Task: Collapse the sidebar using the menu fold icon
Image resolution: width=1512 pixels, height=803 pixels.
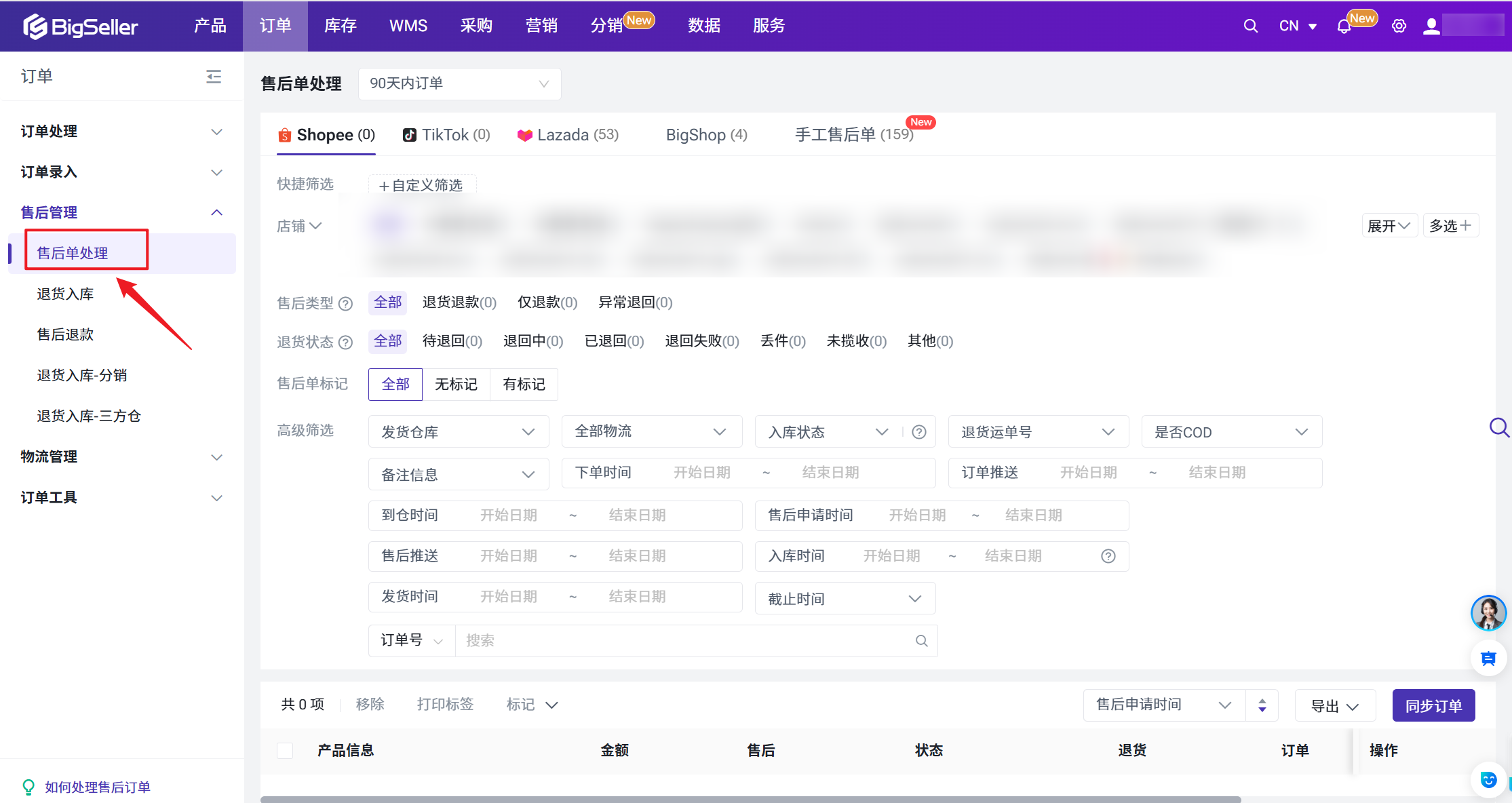Action: click(214, 77)
